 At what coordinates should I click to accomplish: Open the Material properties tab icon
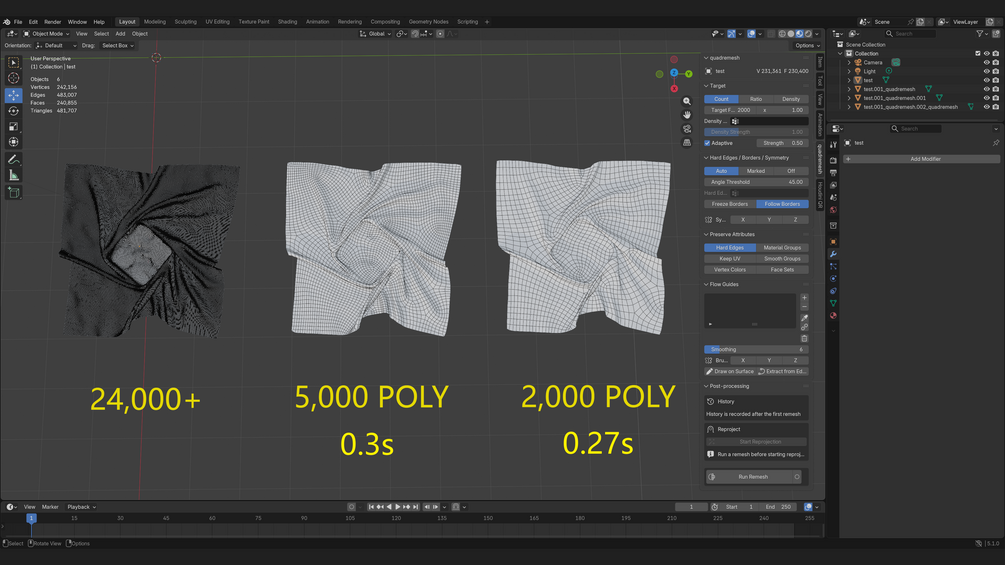[833, 315]
